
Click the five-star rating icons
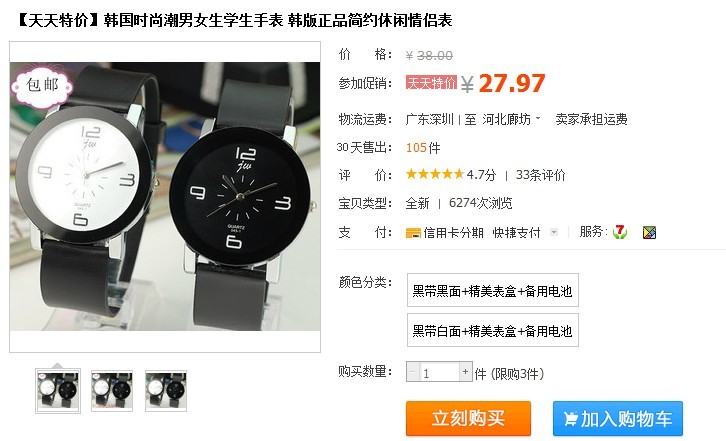pos(435,174)
